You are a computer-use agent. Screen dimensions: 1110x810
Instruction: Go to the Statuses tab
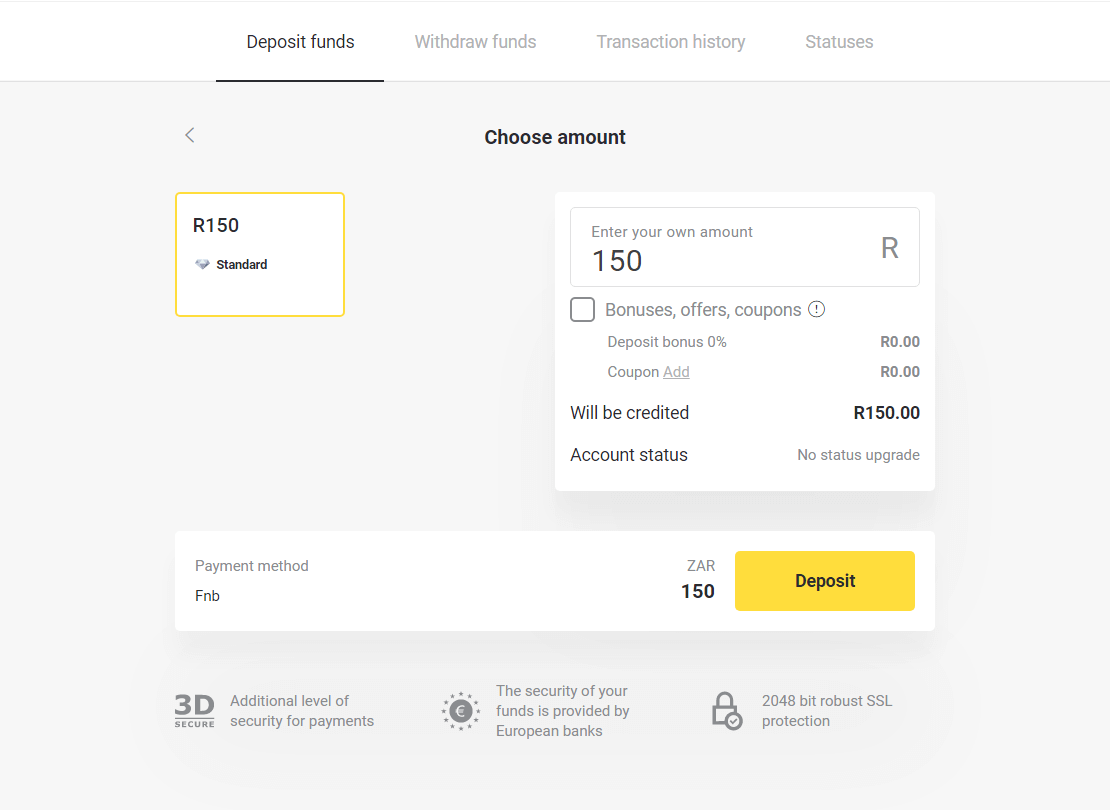839,42
